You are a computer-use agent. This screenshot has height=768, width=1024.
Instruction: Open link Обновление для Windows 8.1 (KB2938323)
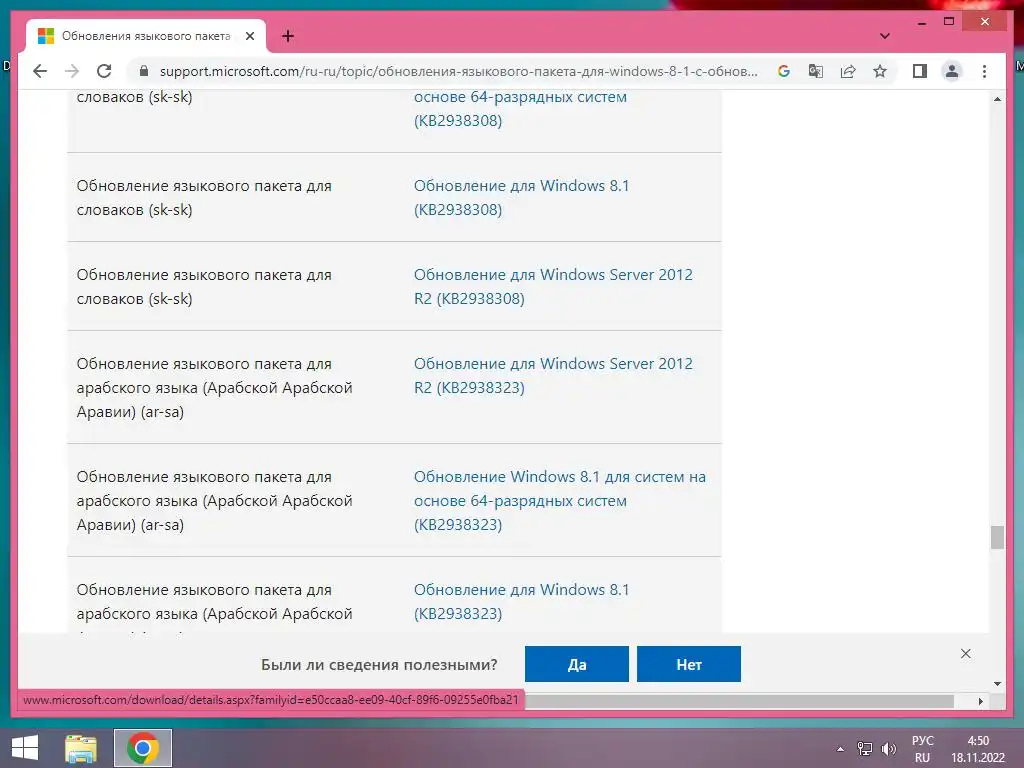point(521,601)
